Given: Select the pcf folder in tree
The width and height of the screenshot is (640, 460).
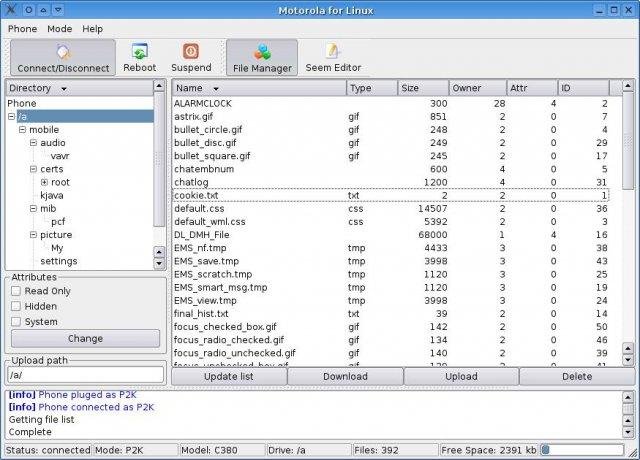Looking at the screenshot, I should [x=58, y=222].
